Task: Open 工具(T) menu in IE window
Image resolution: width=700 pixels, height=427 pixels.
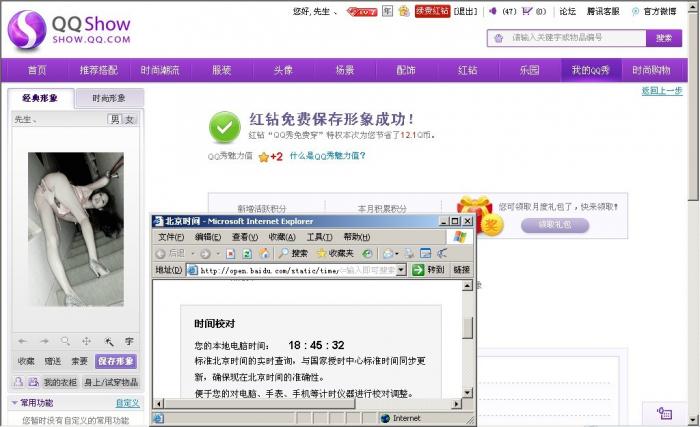Action: tap(319, 237)
